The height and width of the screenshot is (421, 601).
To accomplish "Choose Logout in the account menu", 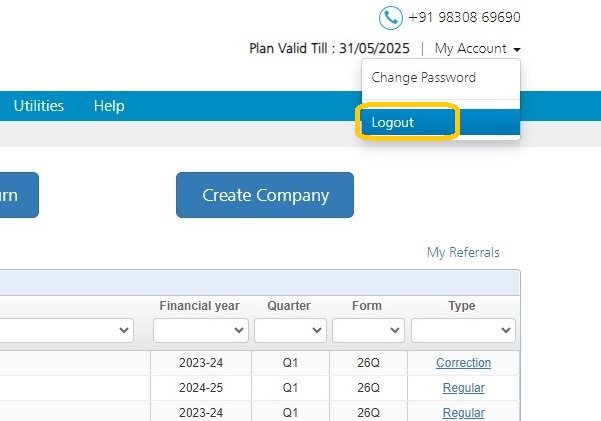I will [408, 122].
